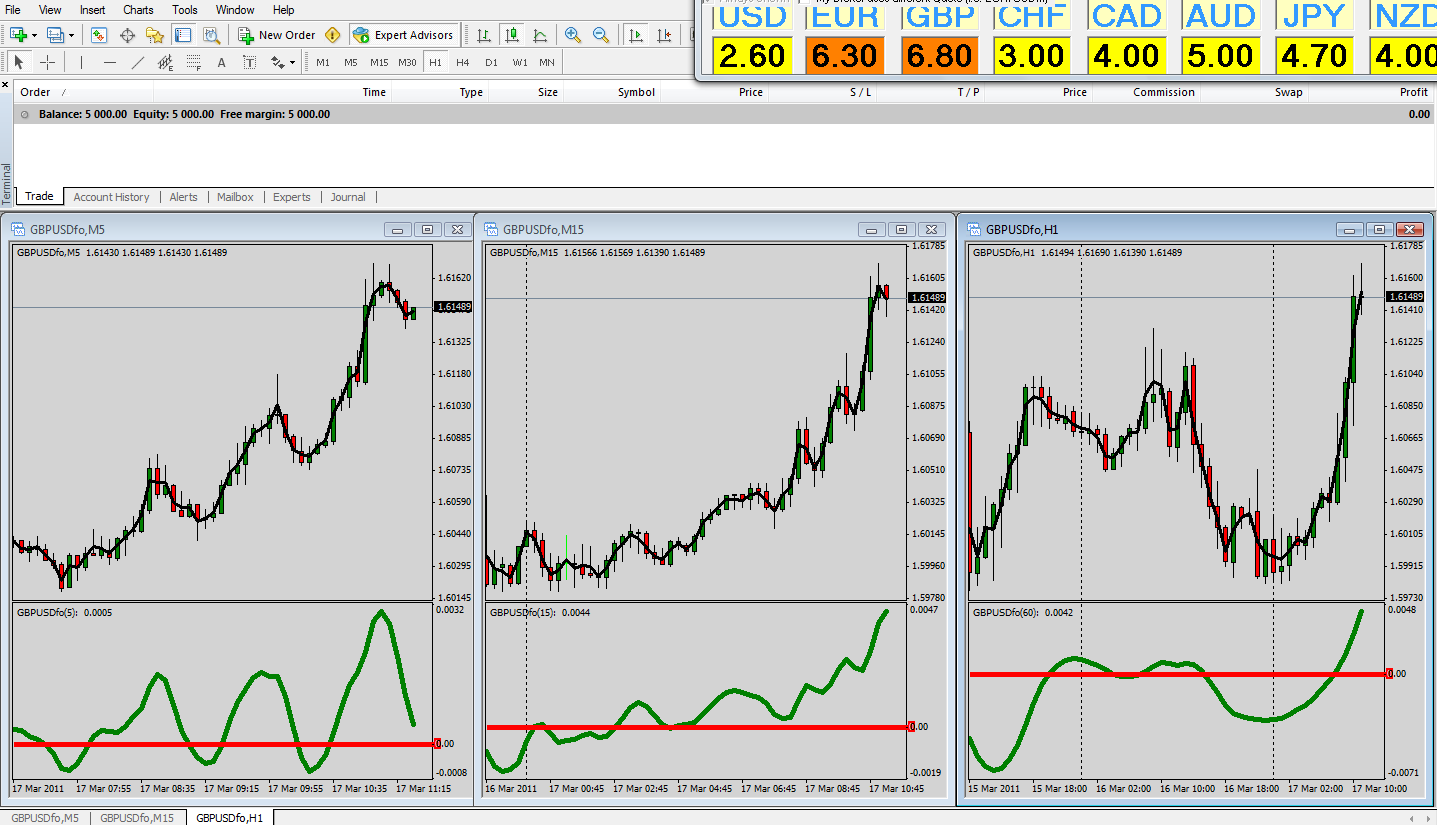Switch to H4 timeframe
This screenshot has height=825, width=1437.
[463, 62]
